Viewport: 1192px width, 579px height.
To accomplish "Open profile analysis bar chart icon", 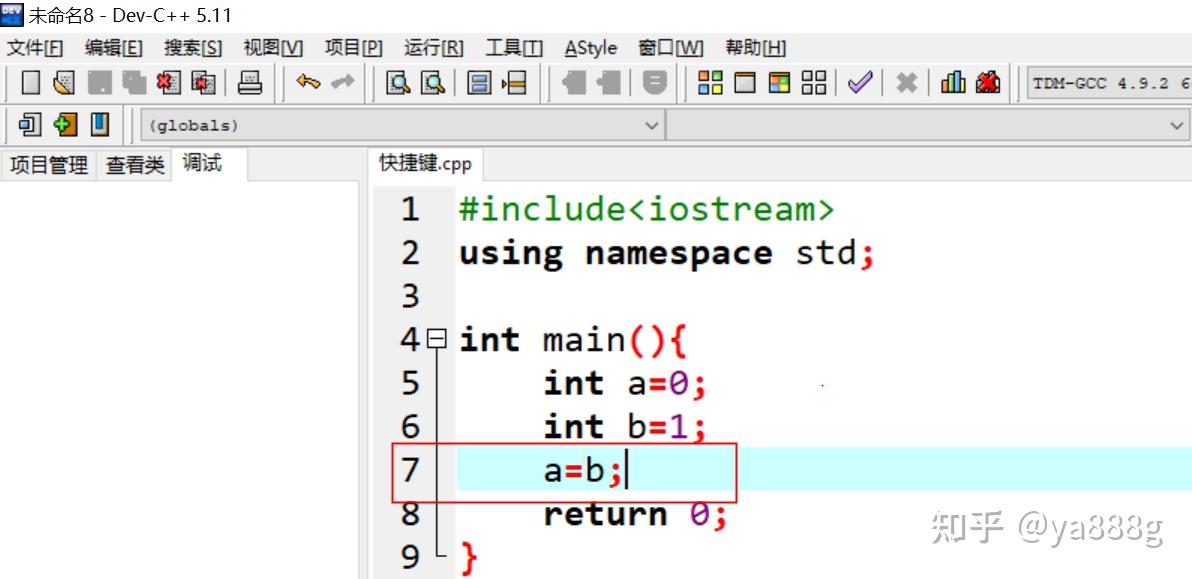I will (953, 82).
